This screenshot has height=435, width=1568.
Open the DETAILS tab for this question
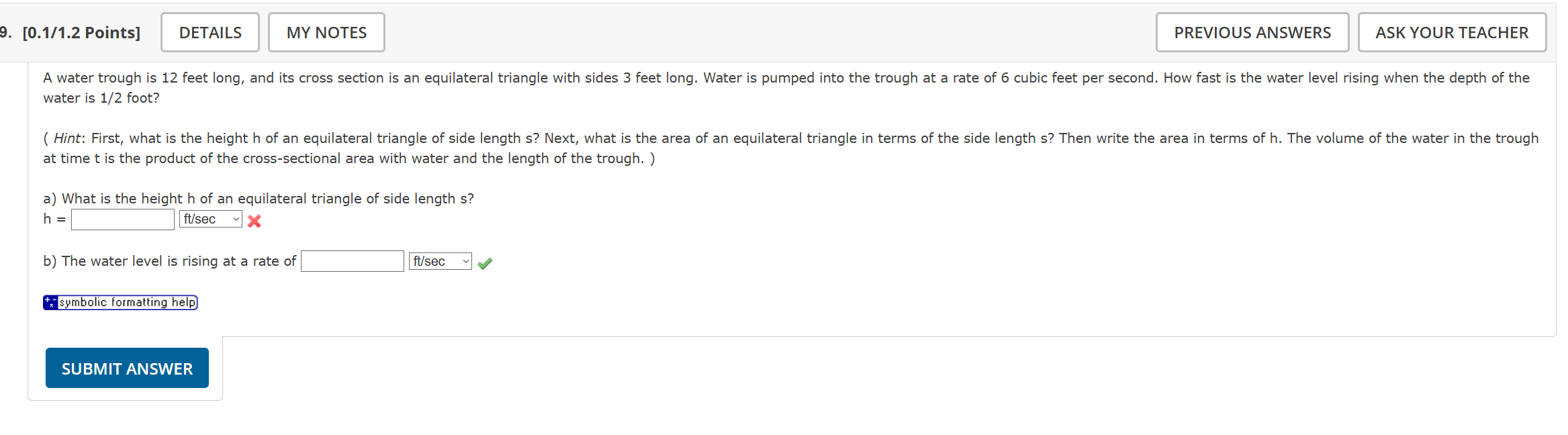point(210,32)
